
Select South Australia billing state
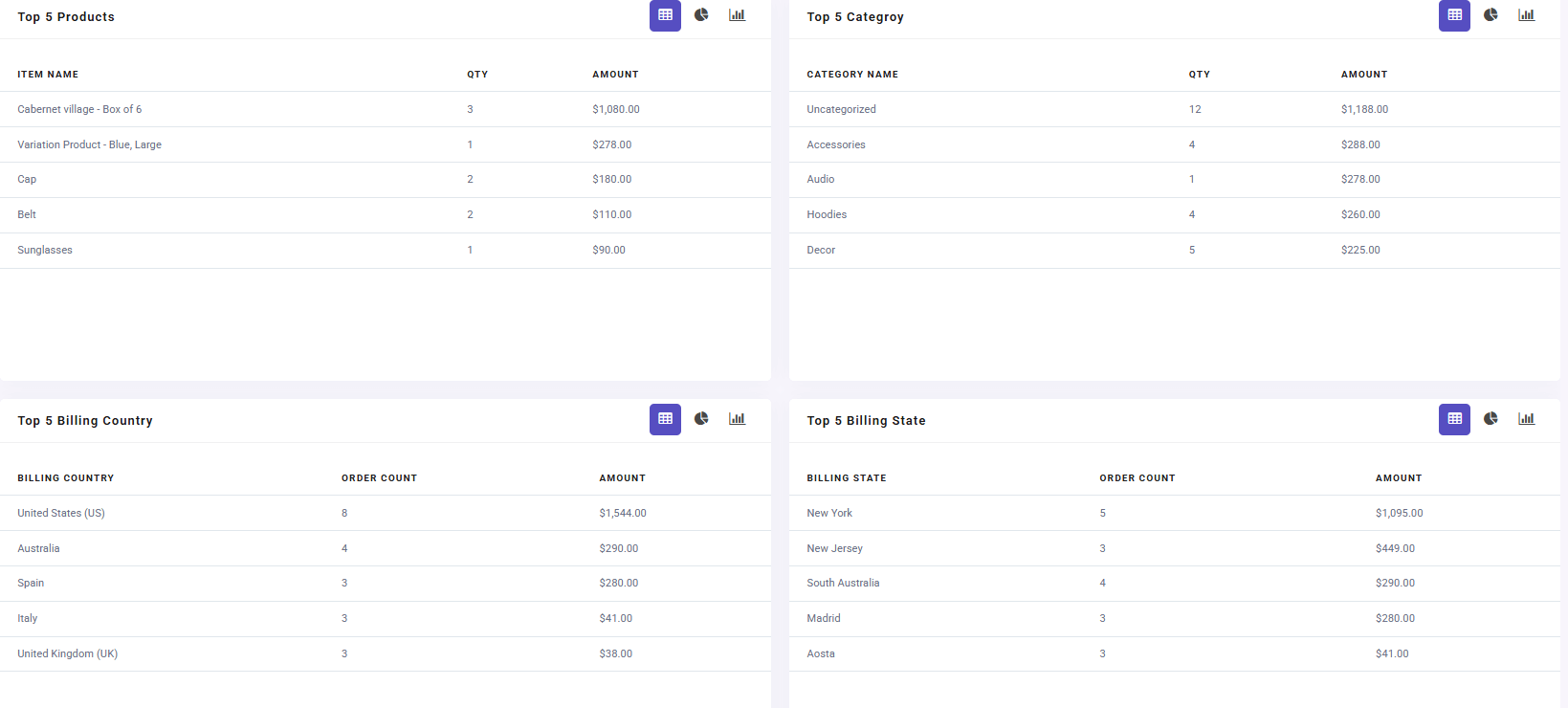pyautogui.click(x=843, y=583)
